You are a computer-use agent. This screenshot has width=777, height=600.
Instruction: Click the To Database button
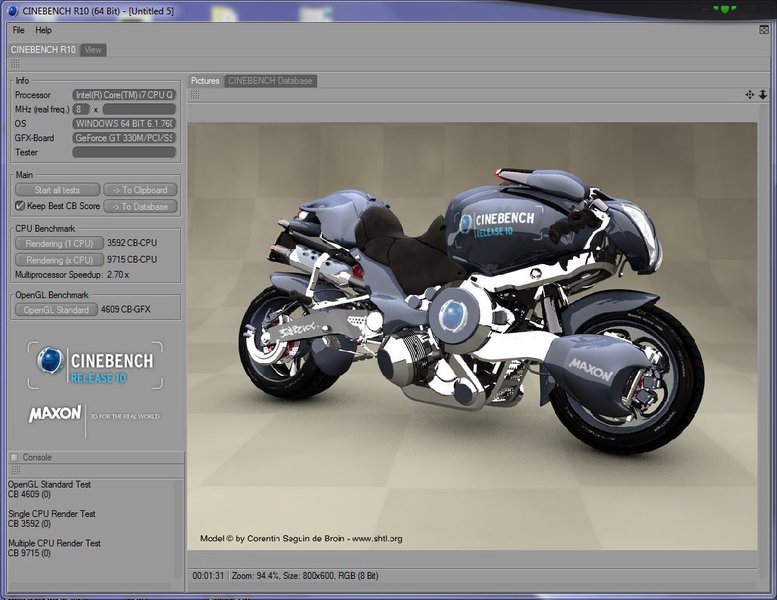click(140, 207)
